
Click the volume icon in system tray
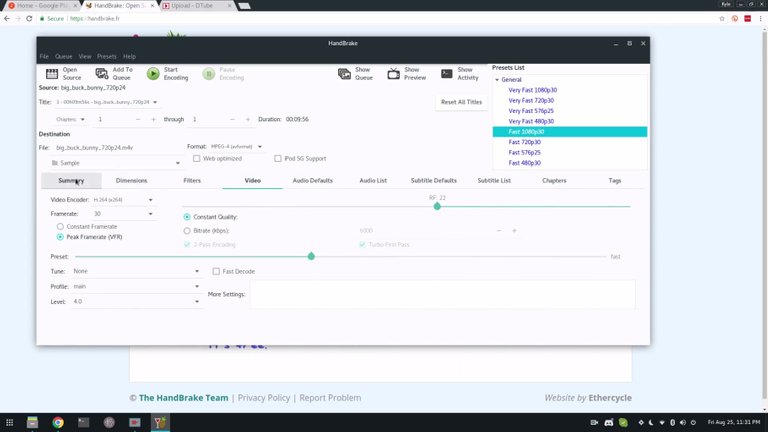683,422
